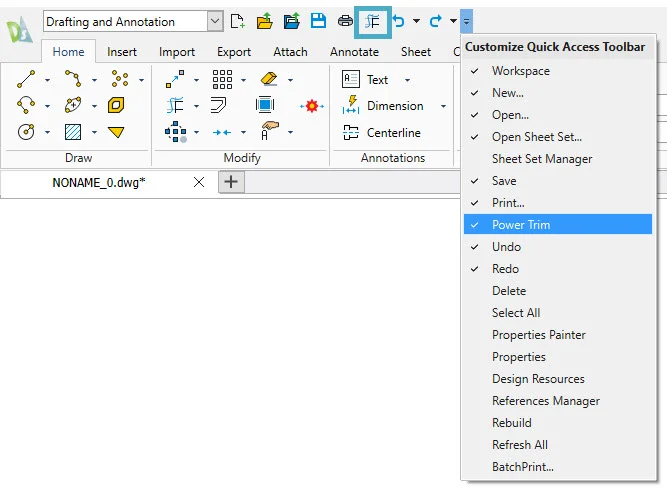Enable Properties Painter in the customize list
The image size is (667, 491).
pos(538,335)
